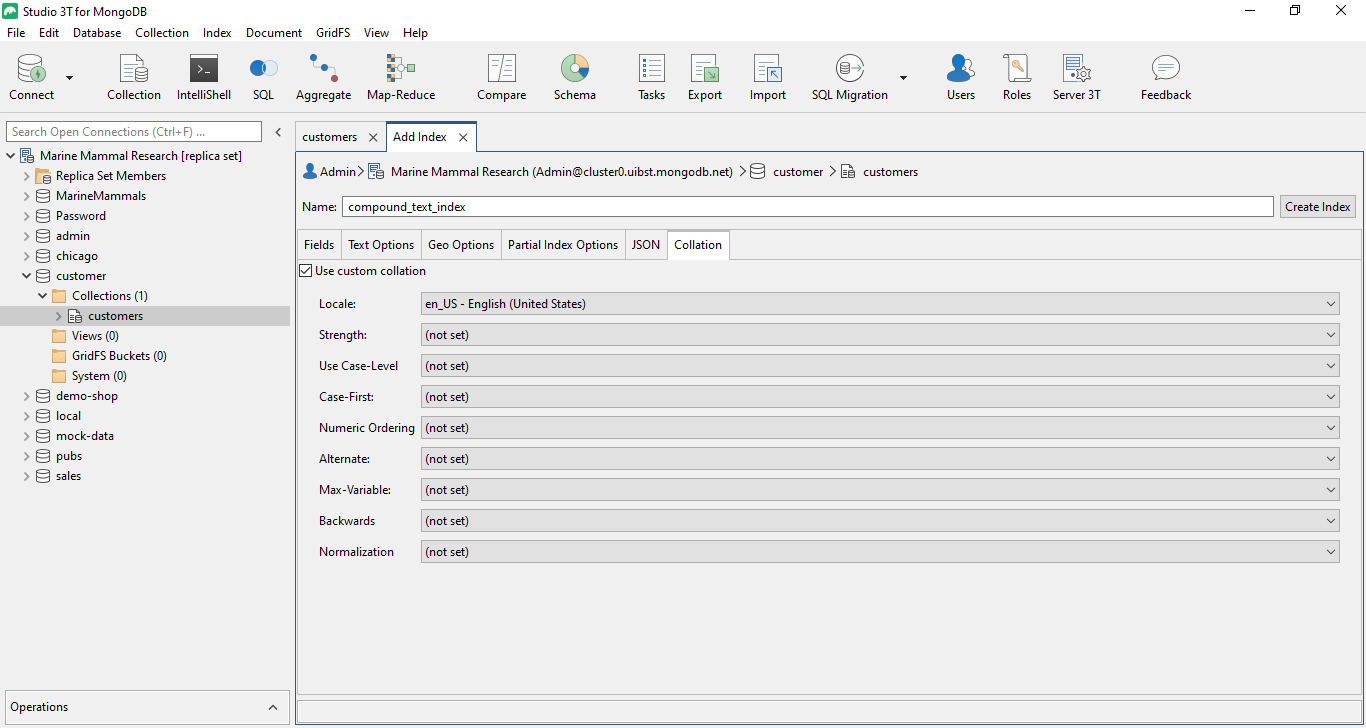This screenshot has height=728, width=1366.
Task: Collapse the customer database node
Action: (x=26, y=275)
